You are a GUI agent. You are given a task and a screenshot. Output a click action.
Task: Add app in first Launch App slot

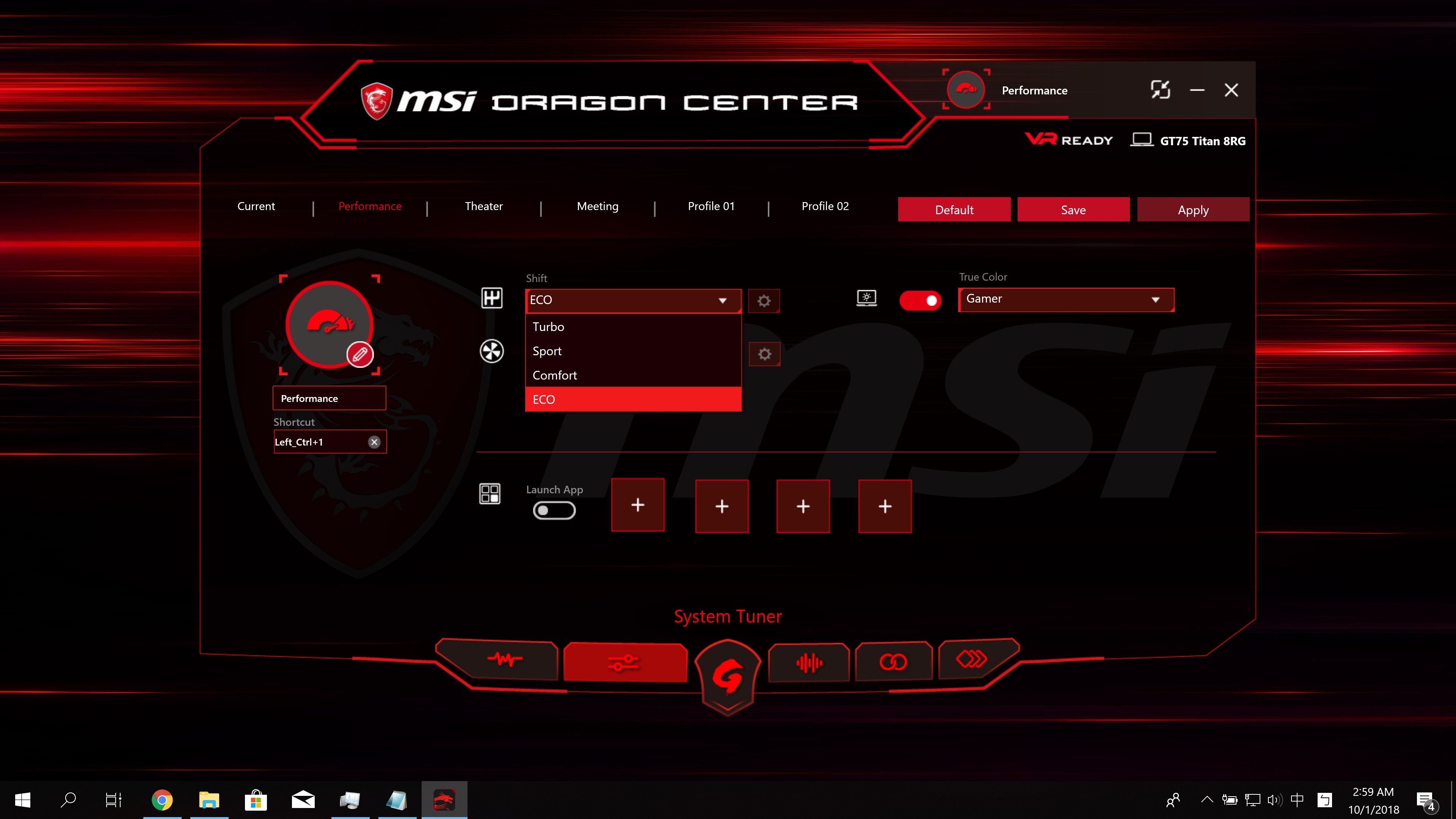(x=637, y=505)
